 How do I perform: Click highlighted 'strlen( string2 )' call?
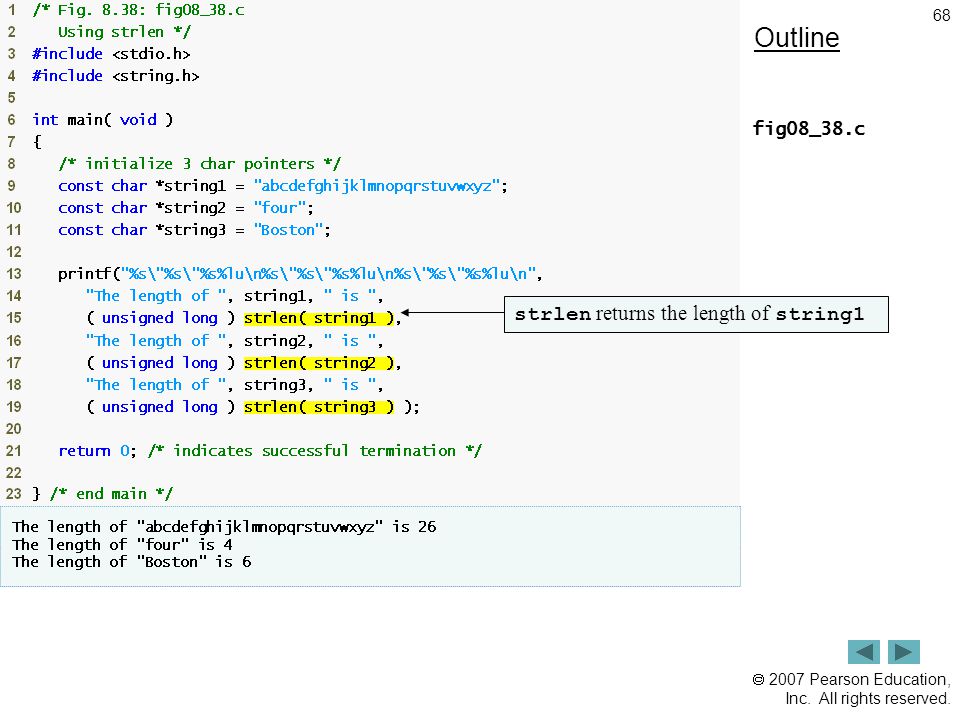pos(319,362)
